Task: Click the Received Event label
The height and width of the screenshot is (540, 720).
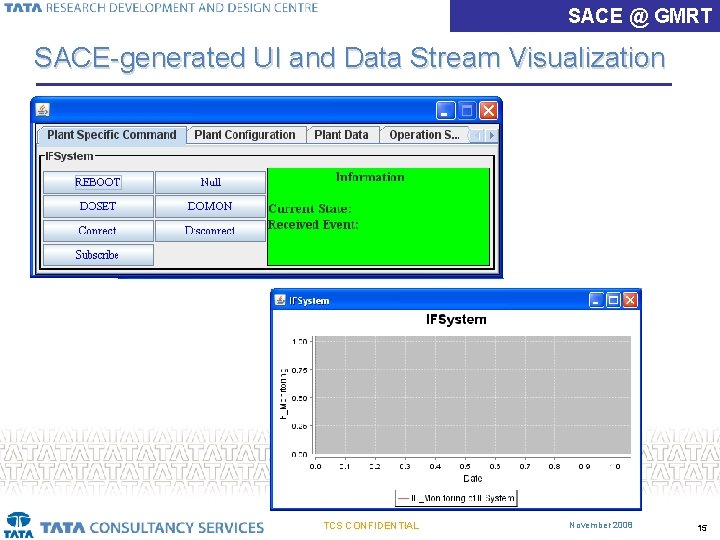Action: pyautogui.click(x=313, y=225)
